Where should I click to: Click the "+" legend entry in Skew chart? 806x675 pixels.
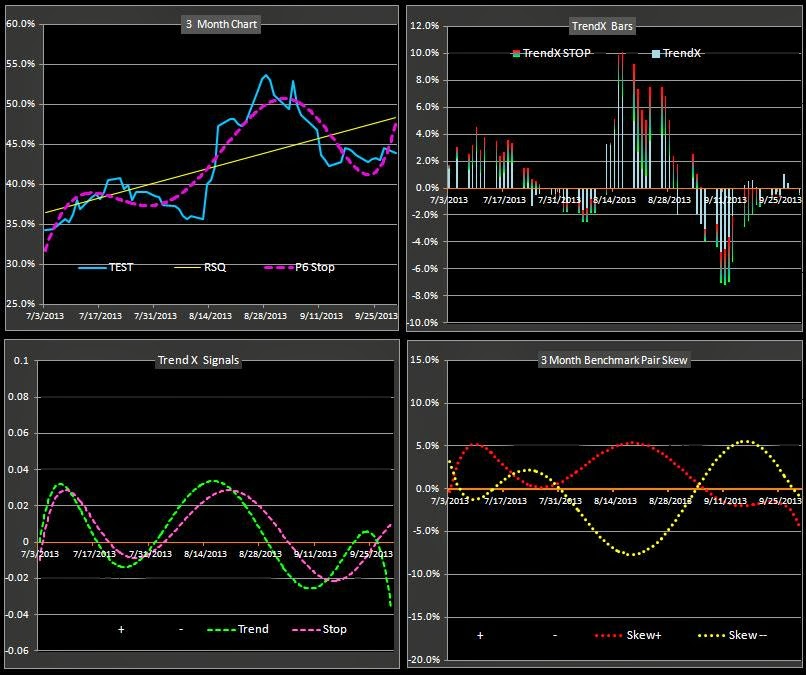[x=480, y=635]
